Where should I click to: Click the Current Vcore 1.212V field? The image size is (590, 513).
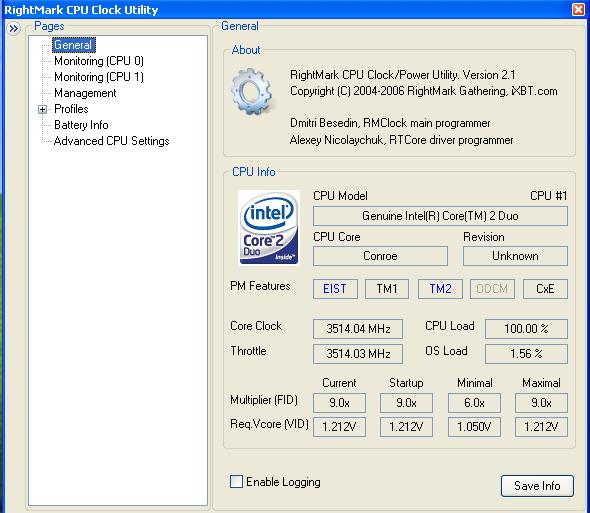click(339, 427)
